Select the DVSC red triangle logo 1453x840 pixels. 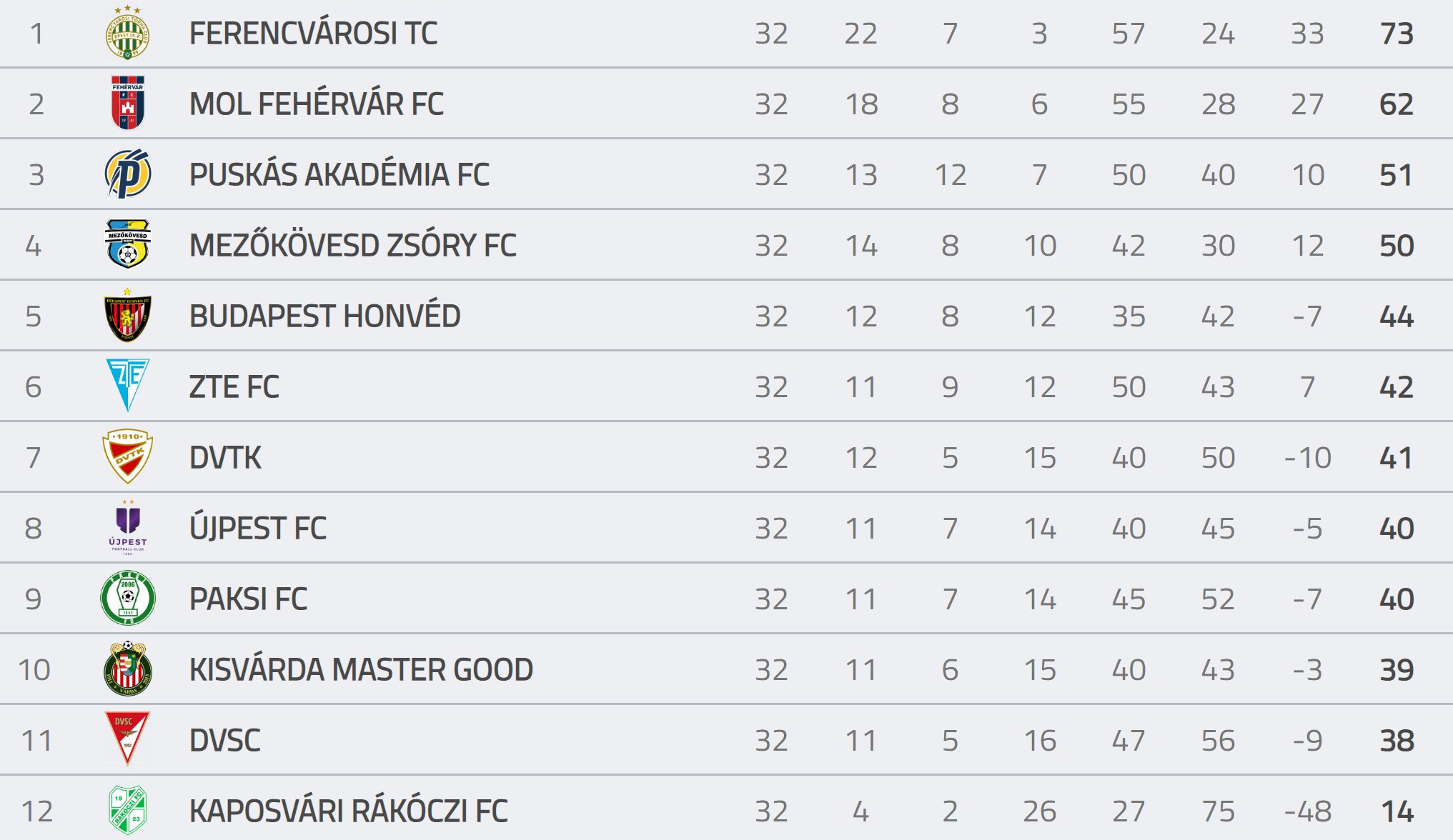(127, 739)
